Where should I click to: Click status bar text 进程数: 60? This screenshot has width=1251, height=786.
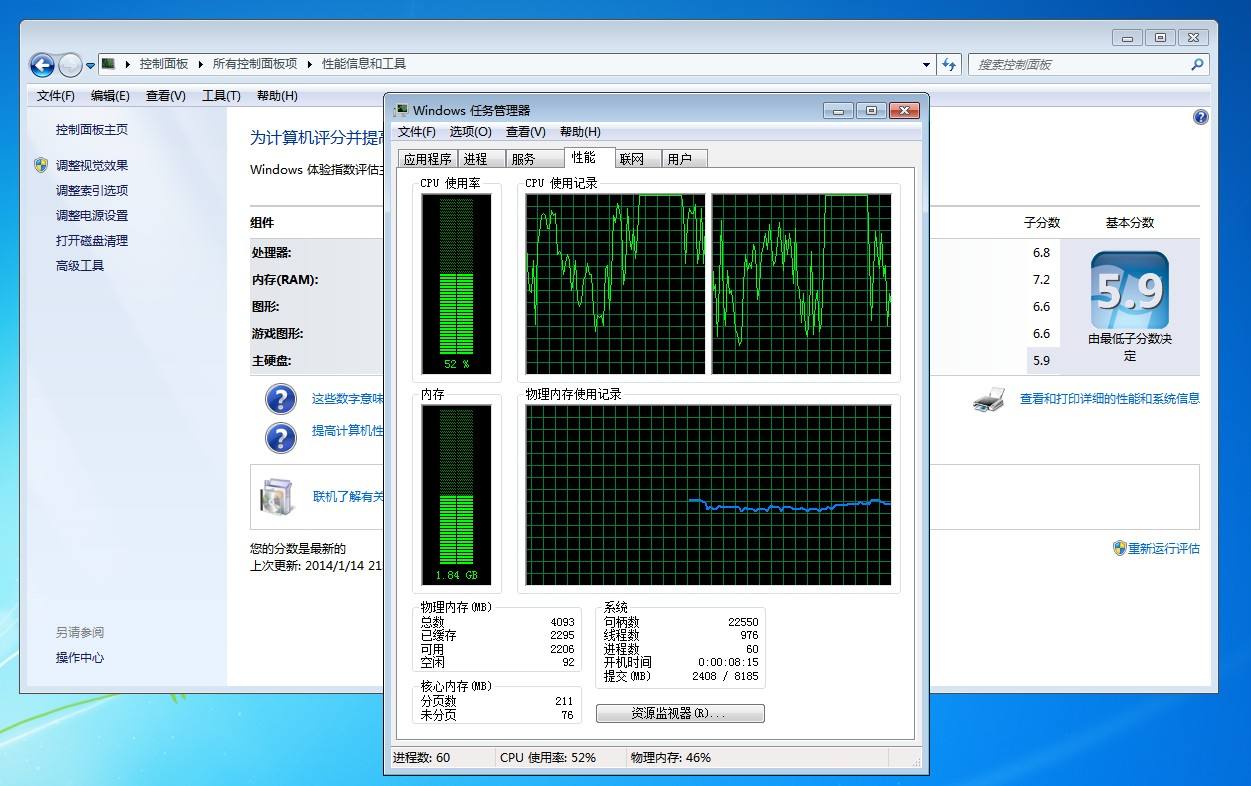click(x=422, y=758)
